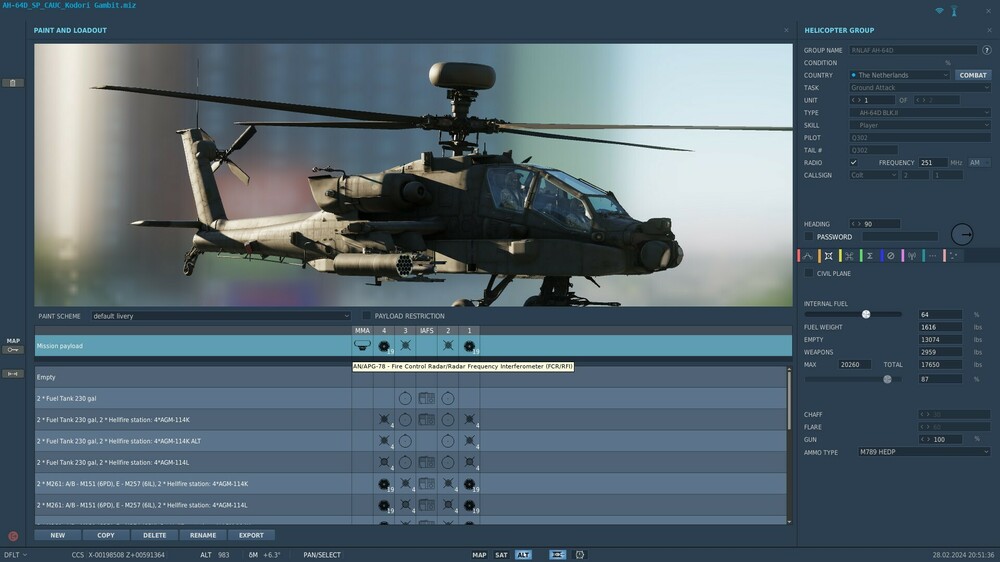Open the failures tab with crossed circle icon
The height and width of the screenshot is (562, 1000).
point(891,256)
